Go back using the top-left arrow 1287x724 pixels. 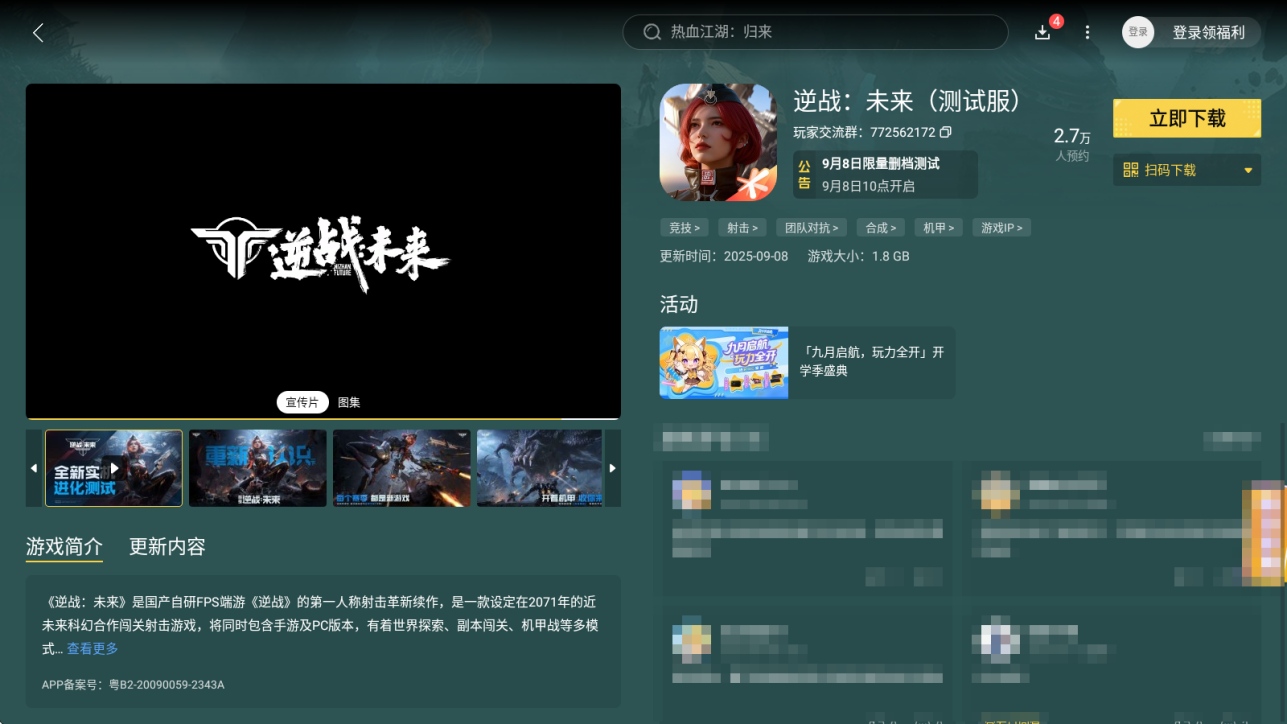coord(38,33)
